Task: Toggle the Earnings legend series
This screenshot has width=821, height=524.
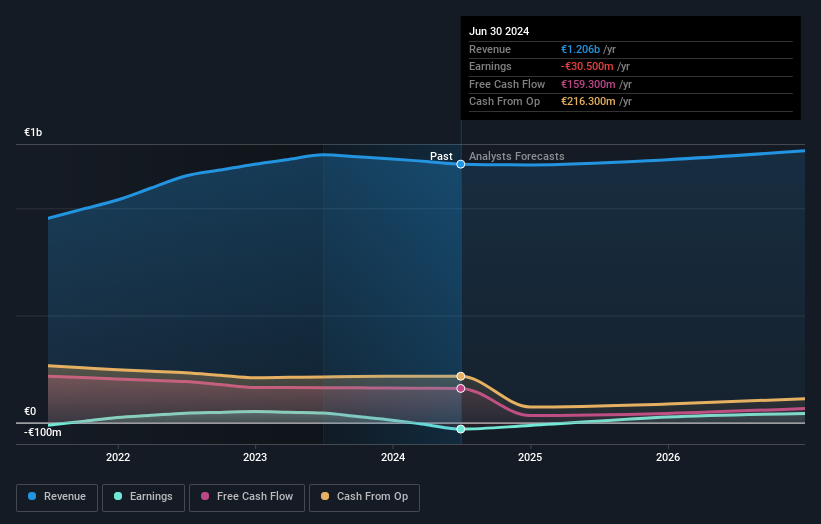Action: (143, 497)
